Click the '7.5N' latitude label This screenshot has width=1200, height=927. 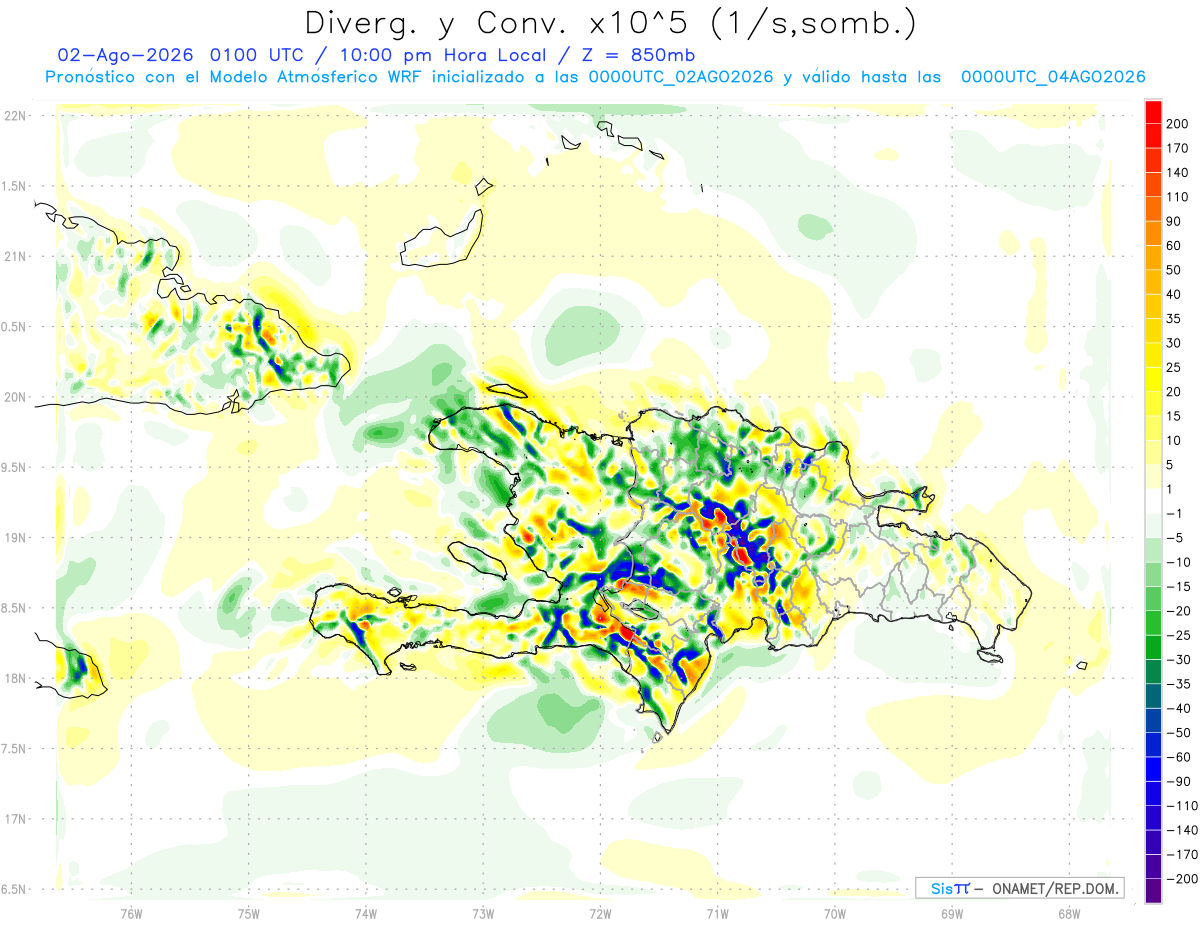15,748
